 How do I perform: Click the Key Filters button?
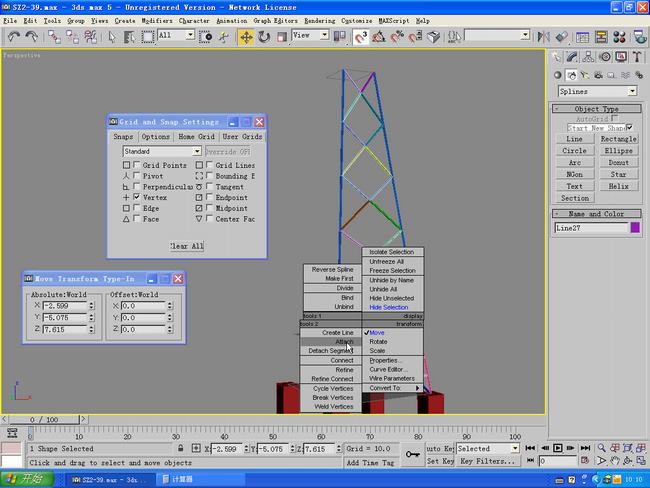pyautogui.click(x=488, y=461)
